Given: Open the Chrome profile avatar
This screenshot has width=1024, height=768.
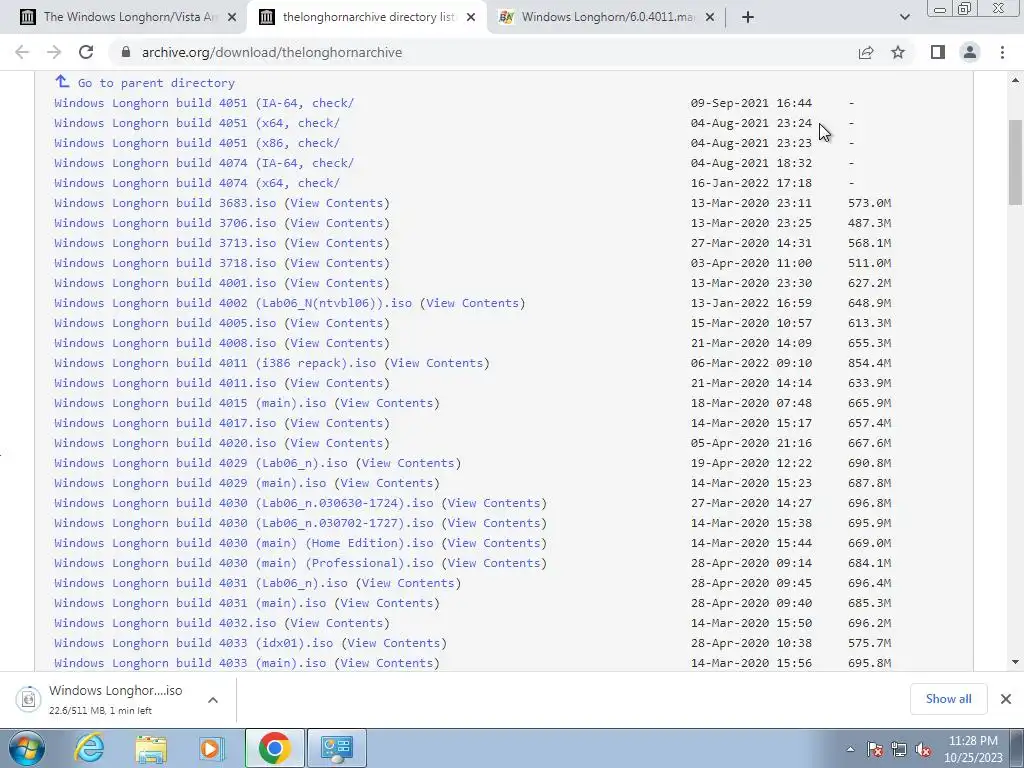Looking at the screenshot, I should [x=970, y=52].
